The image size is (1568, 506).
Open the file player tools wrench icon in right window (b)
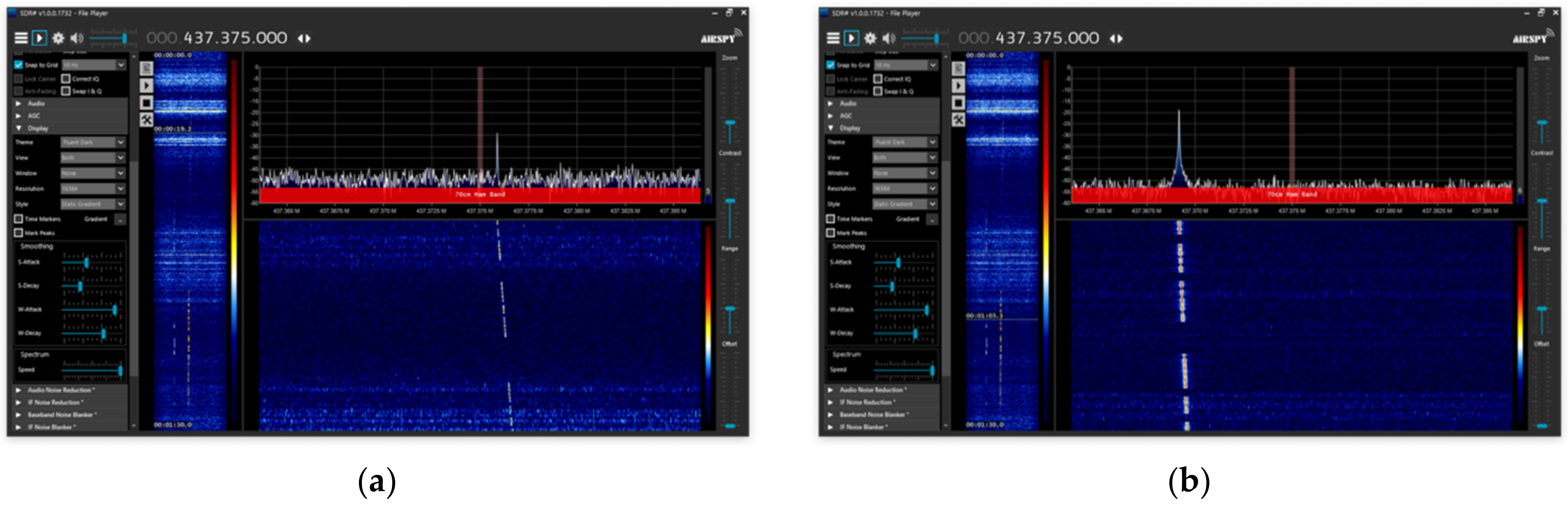click(x=958, y=120)
